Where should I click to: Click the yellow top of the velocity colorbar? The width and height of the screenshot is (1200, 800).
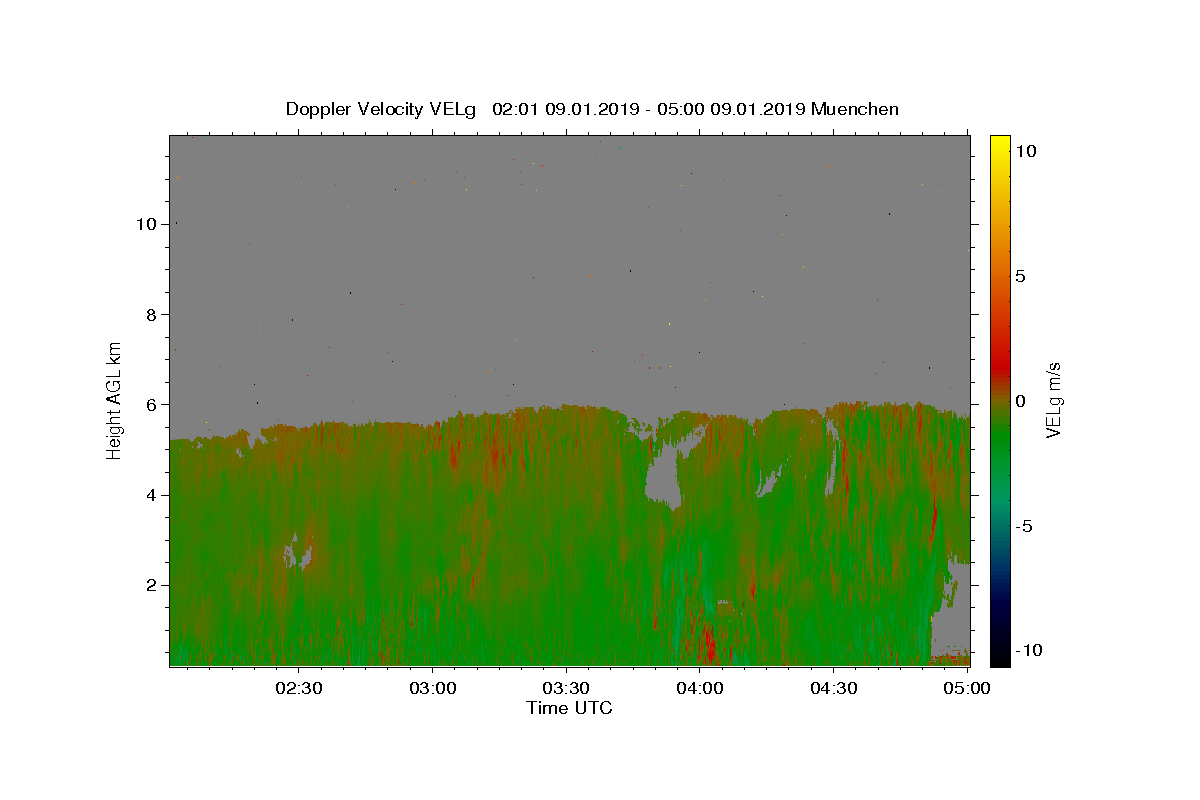1000,145
